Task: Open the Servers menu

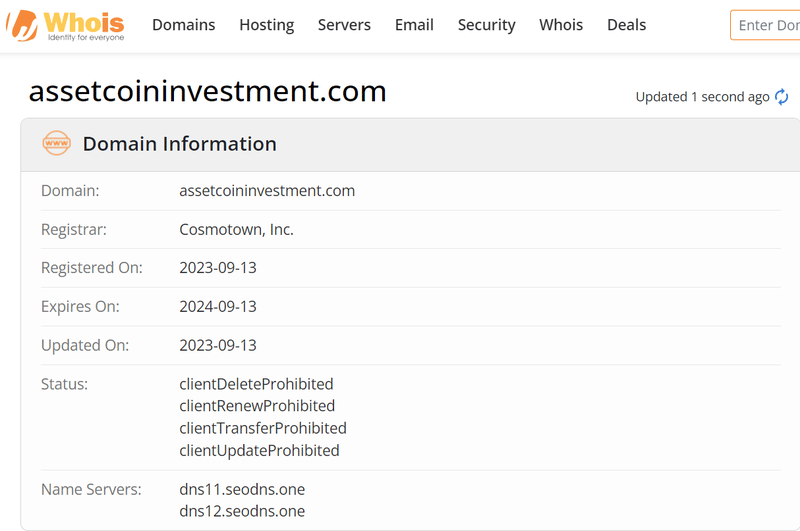Action: (344, 25)
